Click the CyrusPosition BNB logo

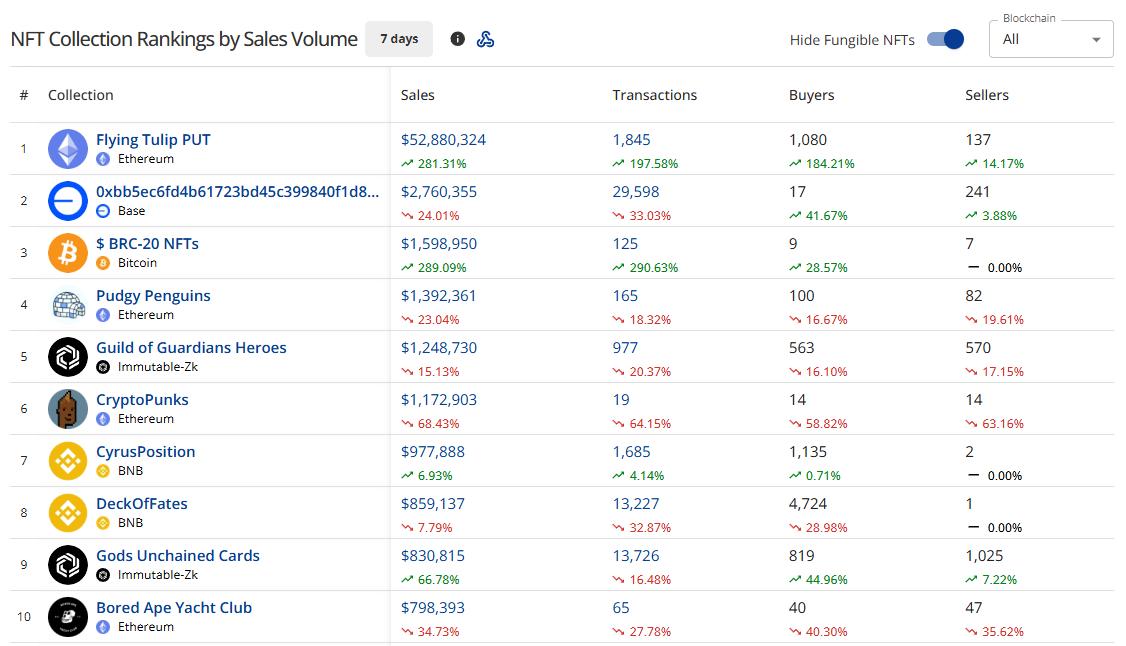(68, 461)
